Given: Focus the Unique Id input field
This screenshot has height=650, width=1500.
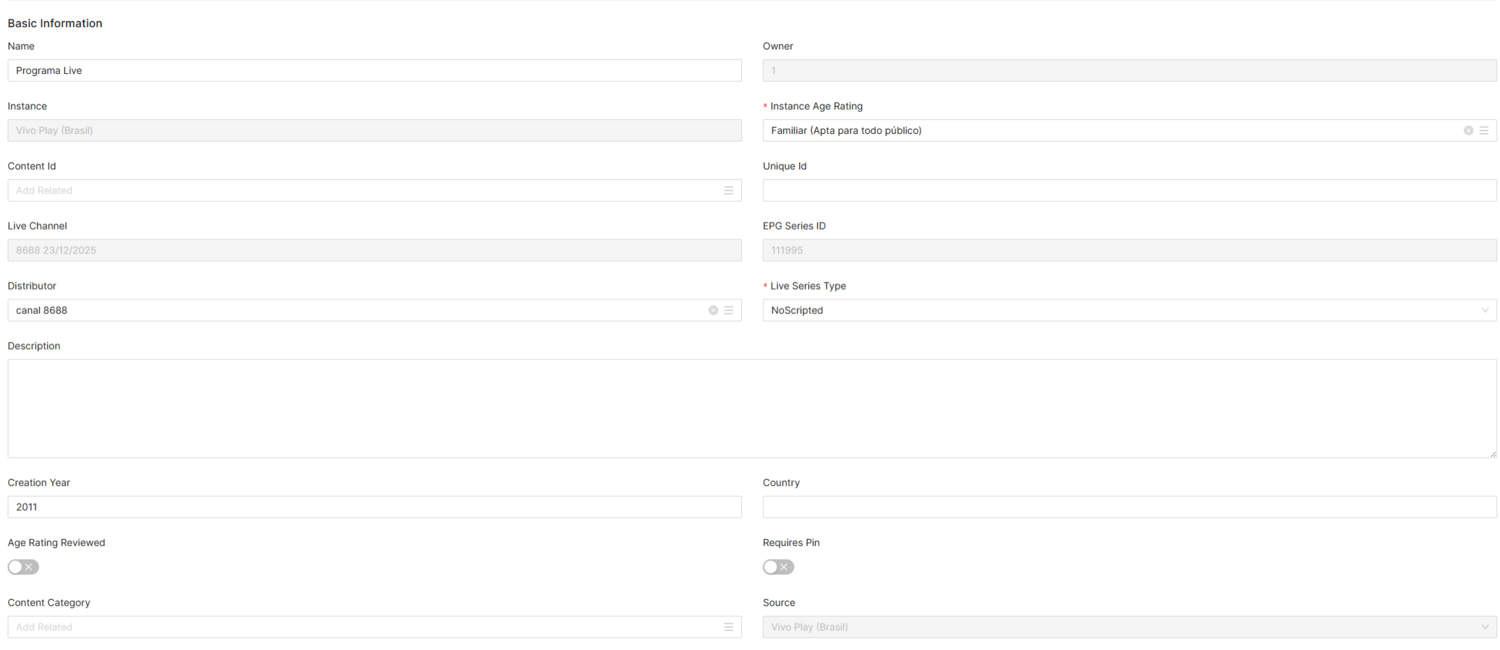Looking at the screenshot, I should coord(1129,191).
